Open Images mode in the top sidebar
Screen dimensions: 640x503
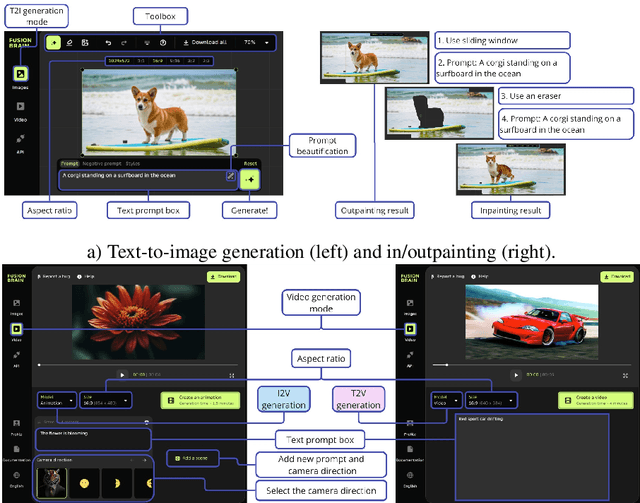[x=19, y=76]
